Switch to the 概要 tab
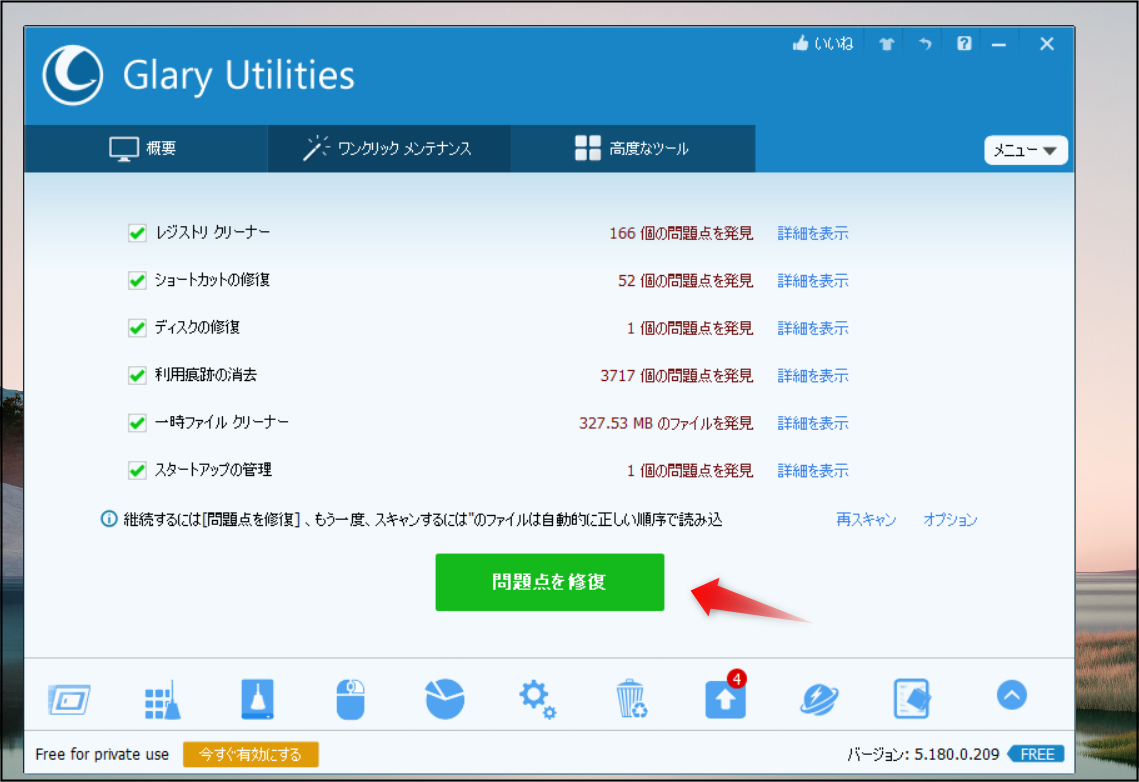Viewport: 1139px width, 782px height. pos(145,148)
